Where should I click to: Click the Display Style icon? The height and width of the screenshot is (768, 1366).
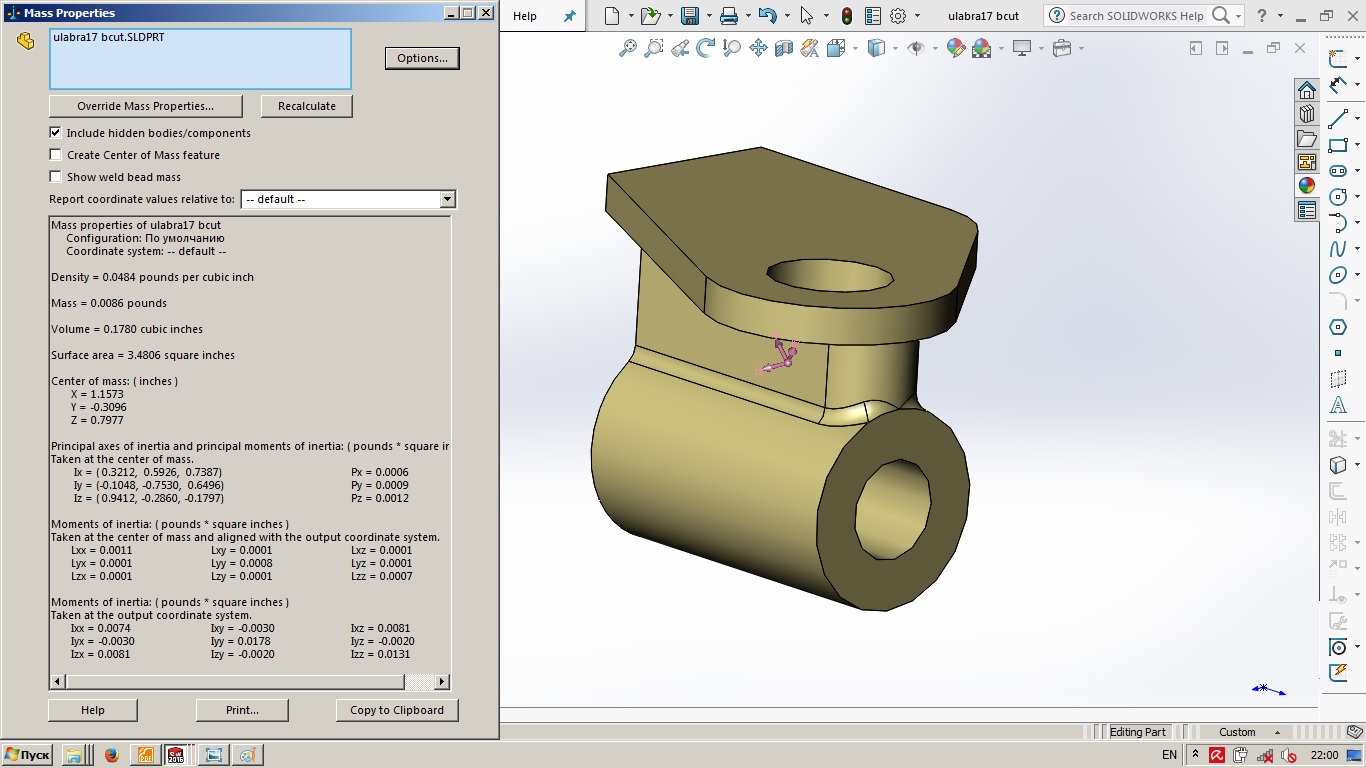coord(876,47)
